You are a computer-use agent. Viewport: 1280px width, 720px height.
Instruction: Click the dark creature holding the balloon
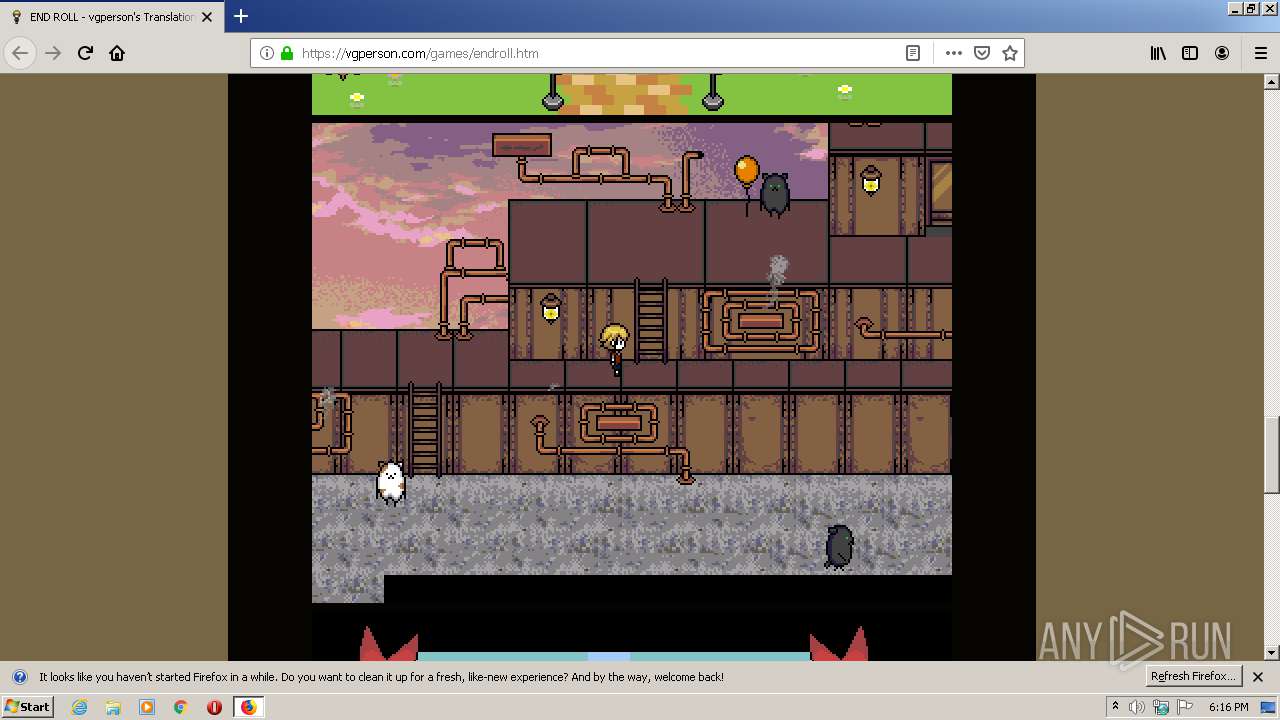tap(775, 194)
